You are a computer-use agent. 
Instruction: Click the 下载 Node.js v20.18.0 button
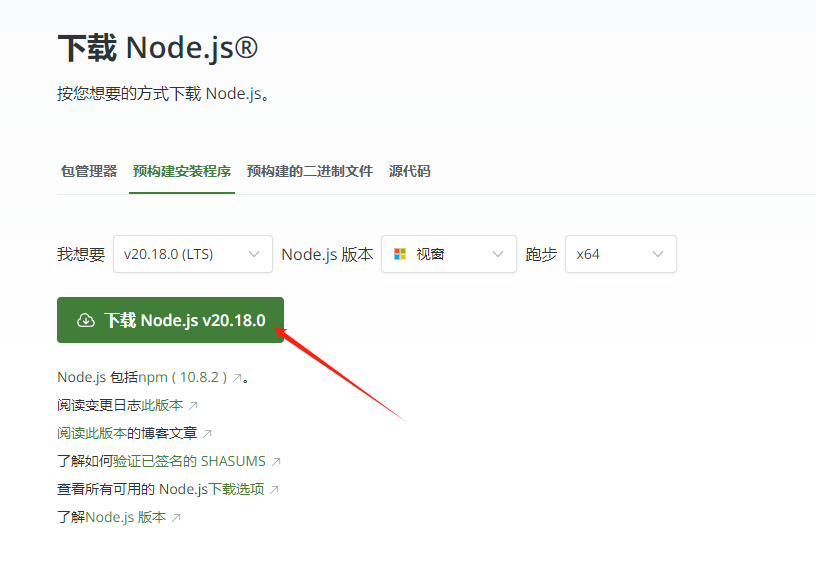click(x=170, y=320)
